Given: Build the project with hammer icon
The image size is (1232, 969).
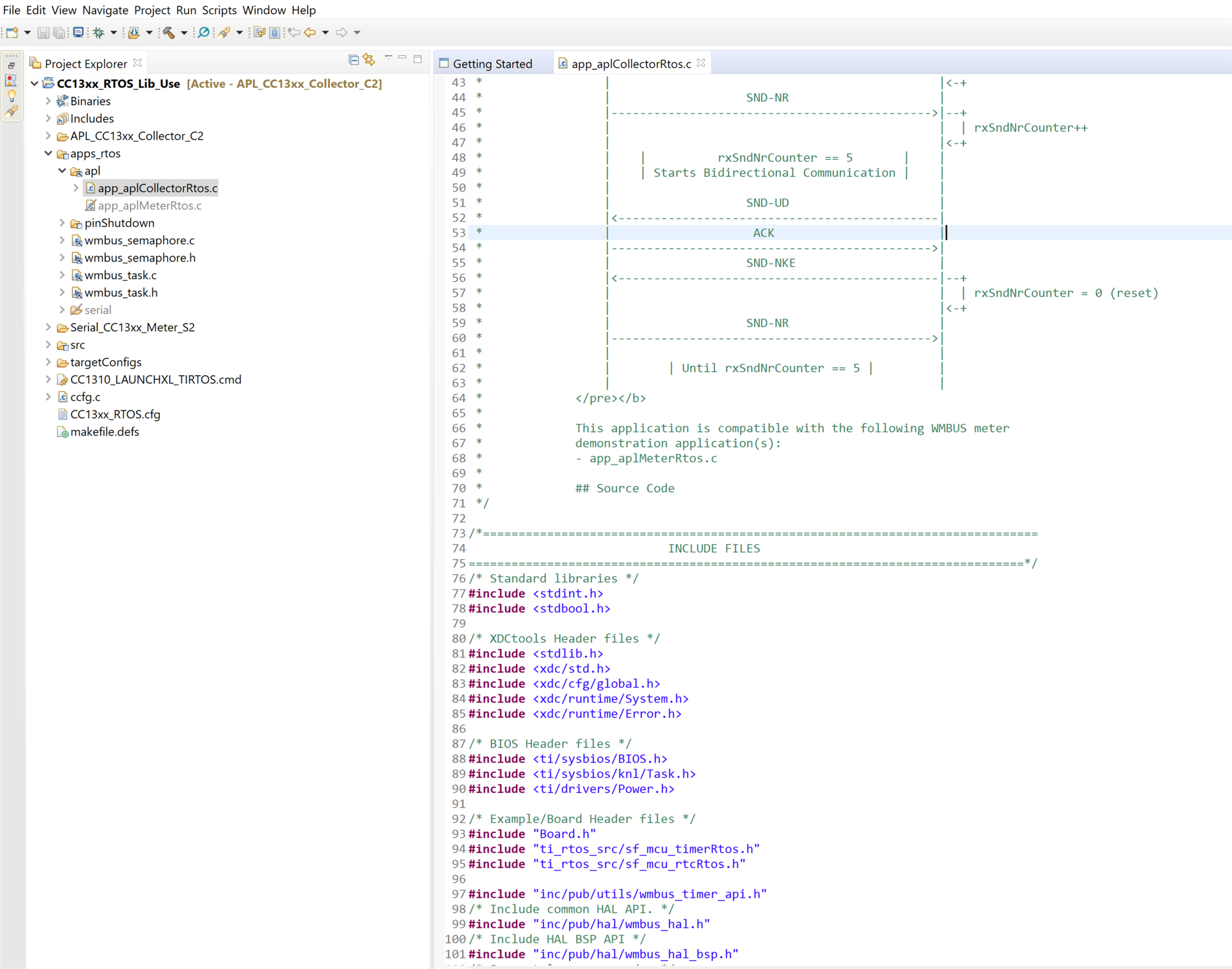Looking at the screenshot, I should tap(168, 33).
